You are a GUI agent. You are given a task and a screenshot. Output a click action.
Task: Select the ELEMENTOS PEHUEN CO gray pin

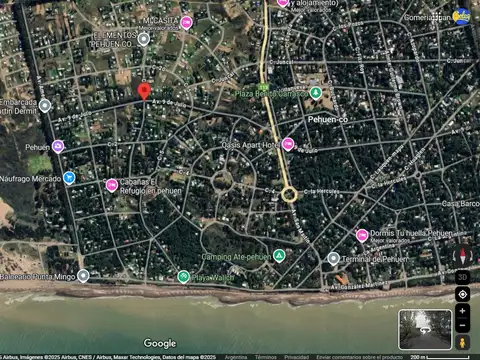coord(144,39)
